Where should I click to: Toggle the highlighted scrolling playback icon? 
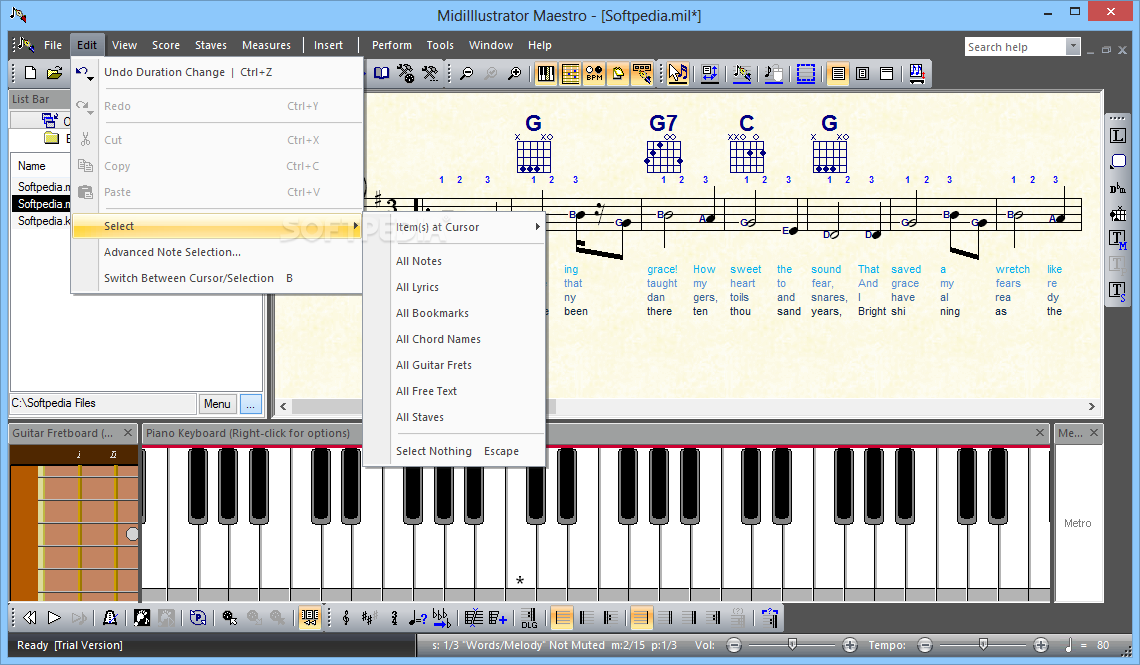point(310,618)
